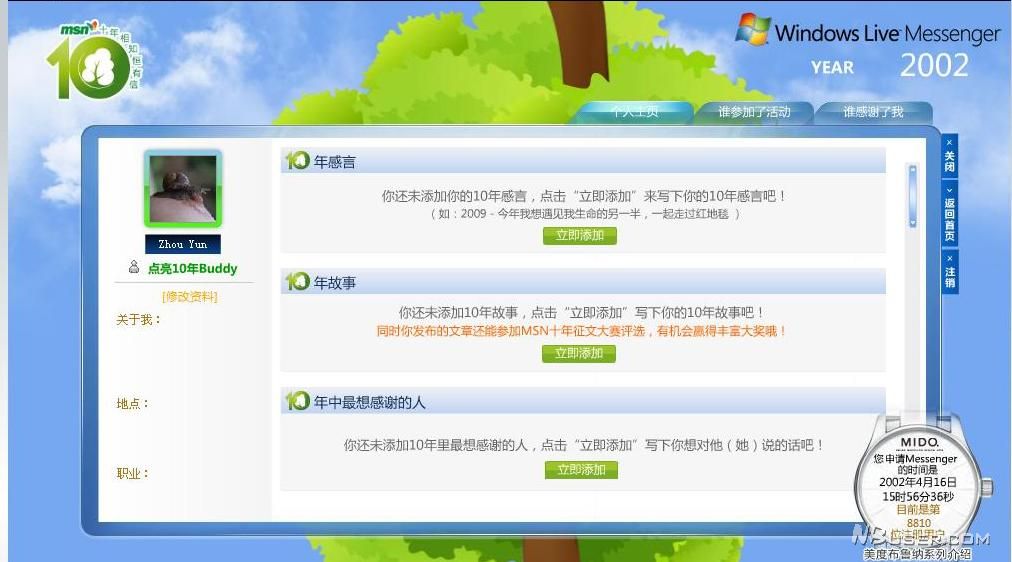
Task: Click the 返回首页 side tab
Action: (x=949, y=214)
